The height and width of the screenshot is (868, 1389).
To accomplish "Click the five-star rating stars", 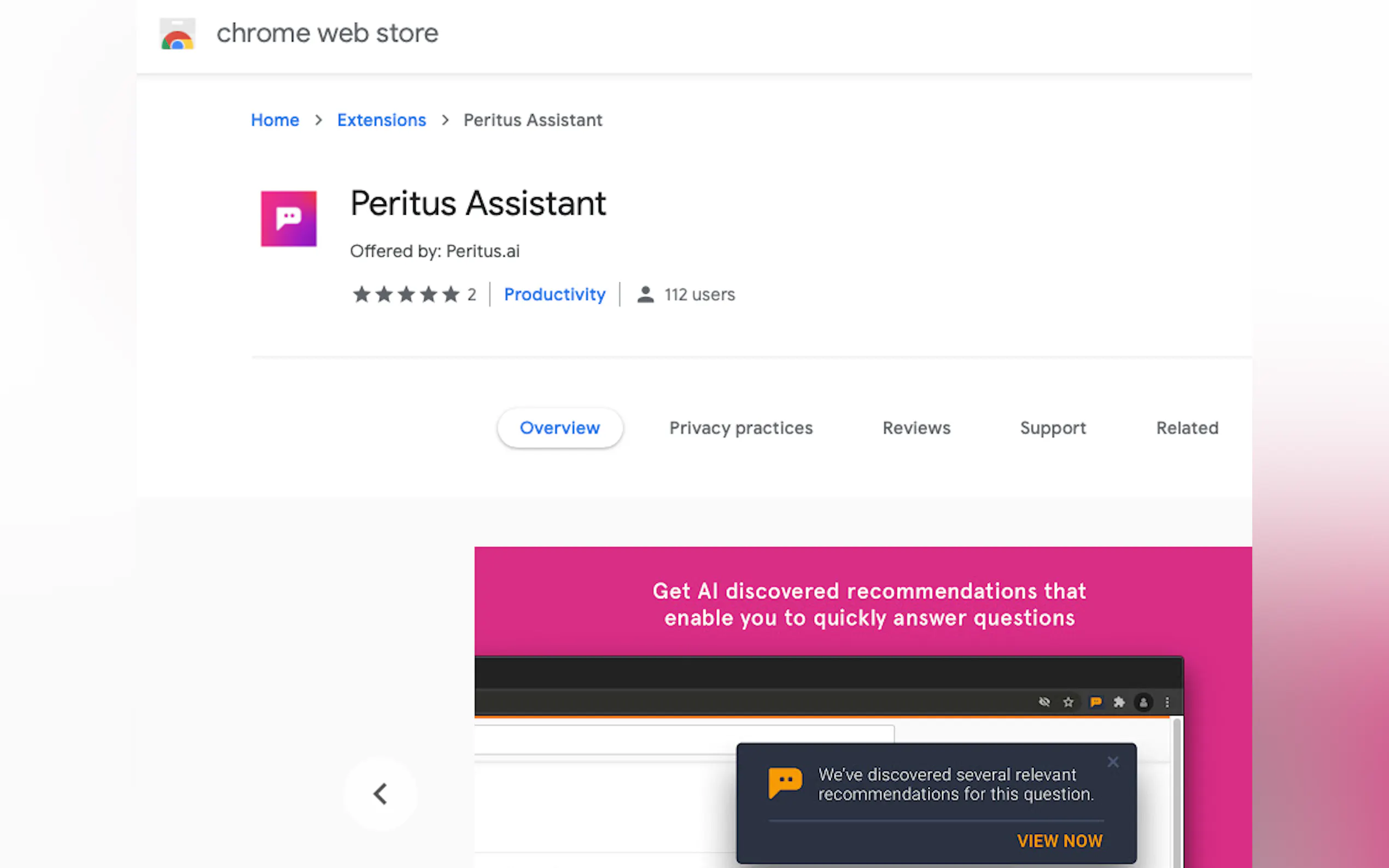I will (406, 295).
